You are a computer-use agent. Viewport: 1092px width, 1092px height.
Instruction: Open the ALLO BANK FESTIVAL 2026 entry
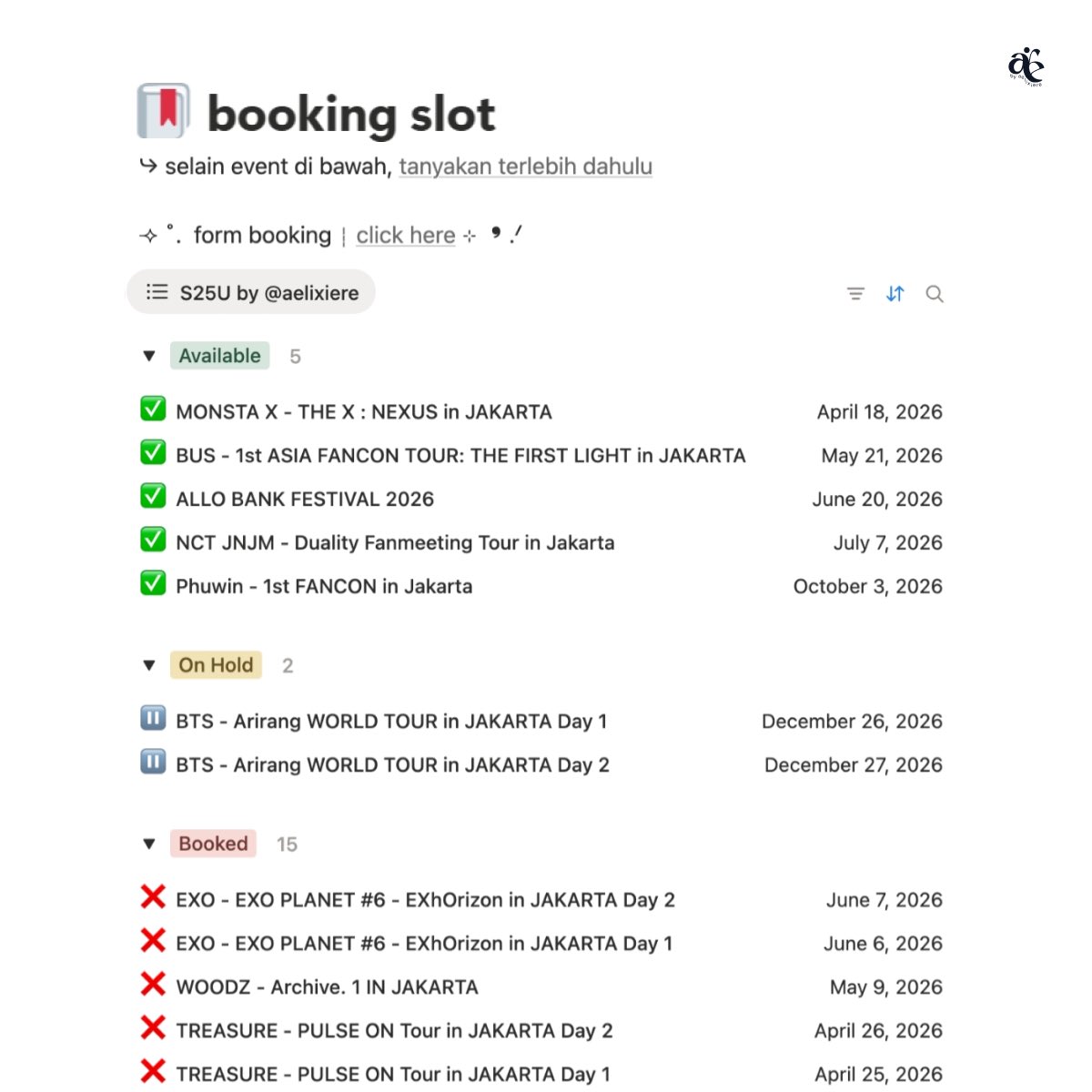tap(305, 500)
